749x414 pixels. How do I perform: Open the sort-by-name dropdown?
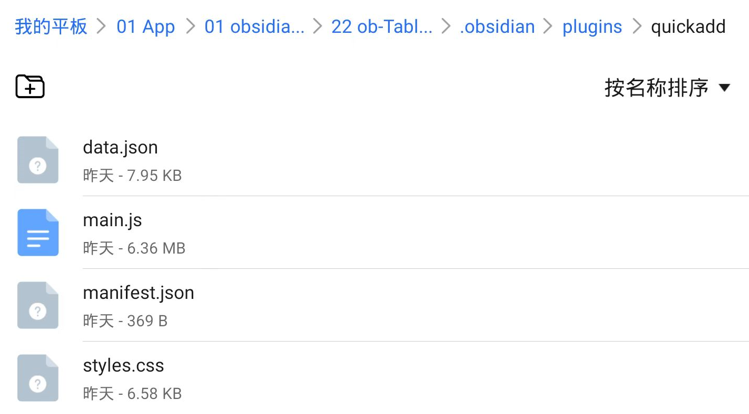[x=657, y=88]
